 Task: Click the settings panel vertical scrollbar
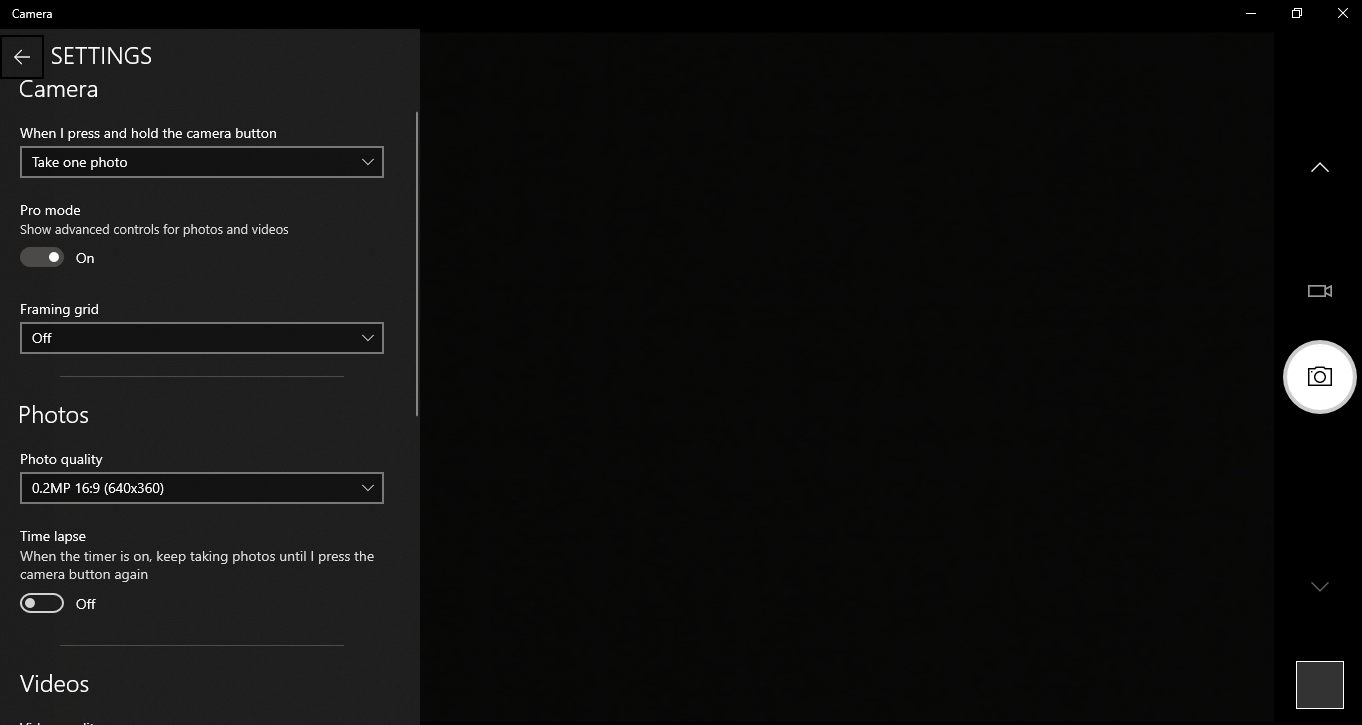pyautogui.click(x=416, y=264)
